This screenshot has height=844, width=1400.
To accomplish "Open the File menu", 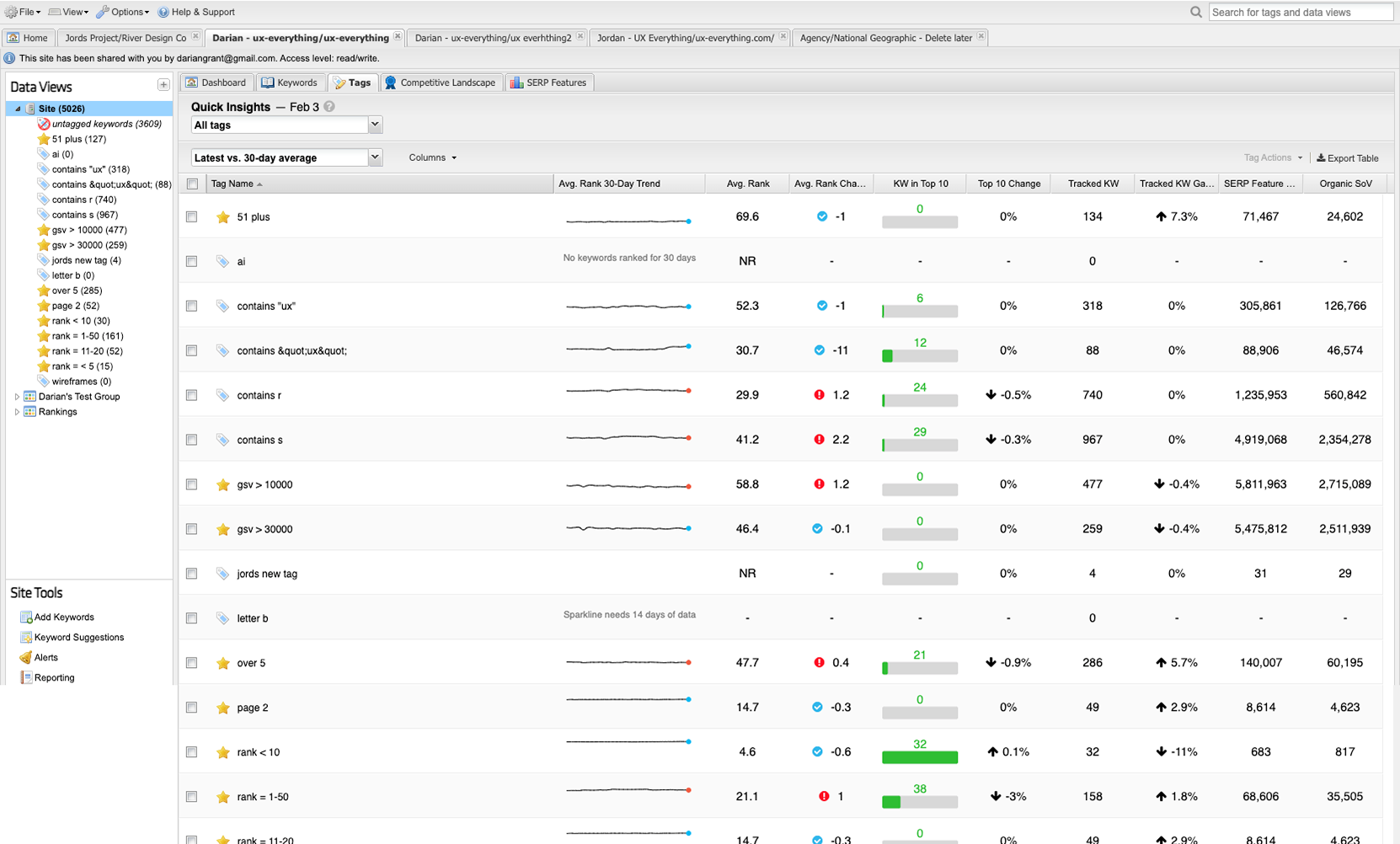I will coord(23,12).
